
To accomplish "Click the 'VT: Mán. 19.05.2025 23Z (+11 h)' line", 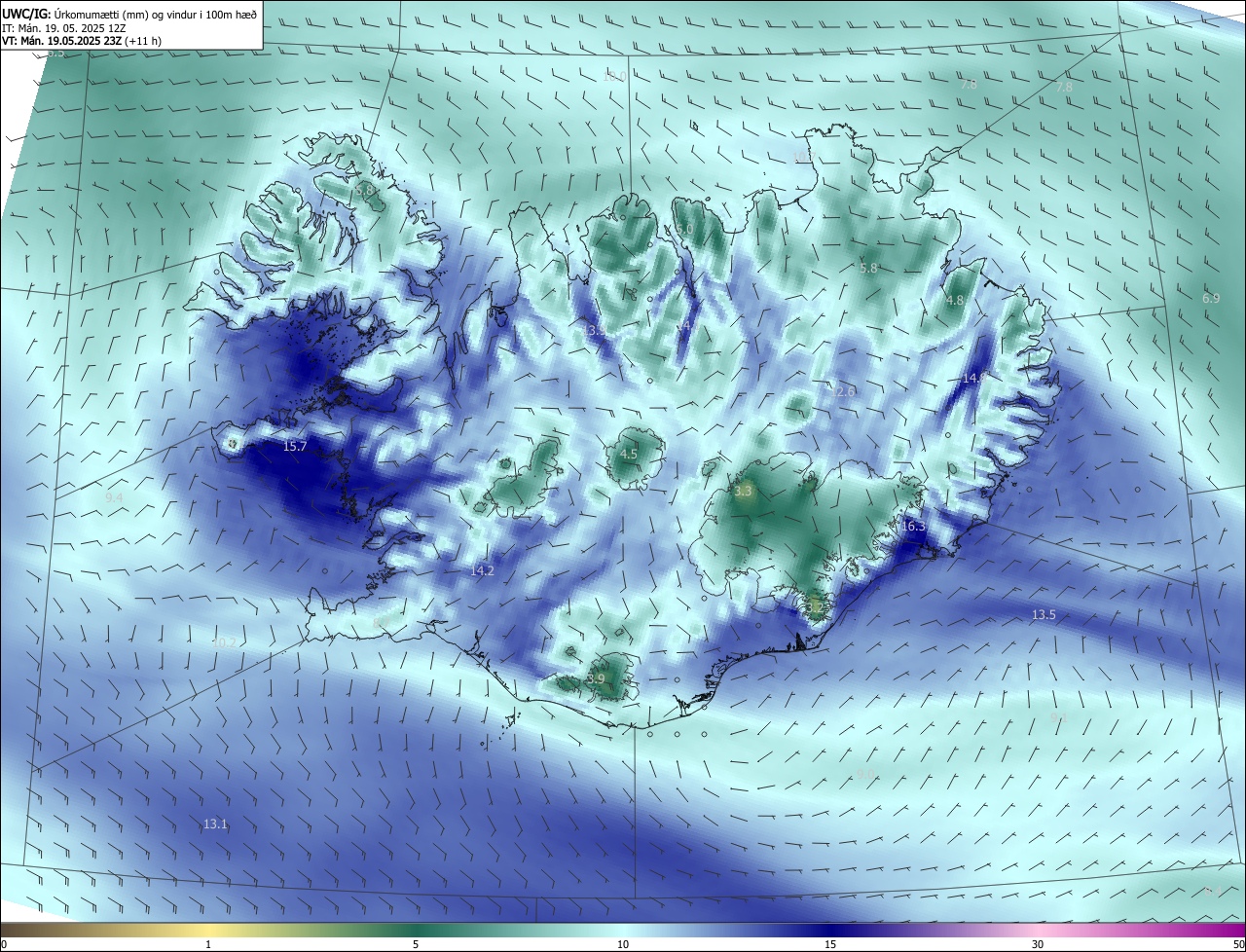I will tap(82, 41).
